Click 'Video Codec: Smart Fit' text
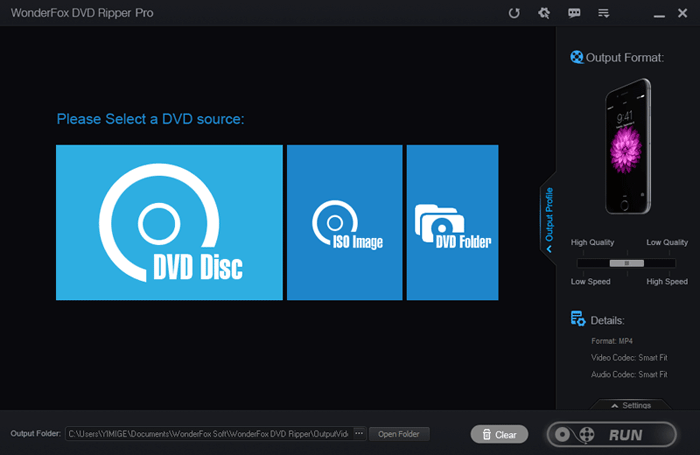 (629, 358)
